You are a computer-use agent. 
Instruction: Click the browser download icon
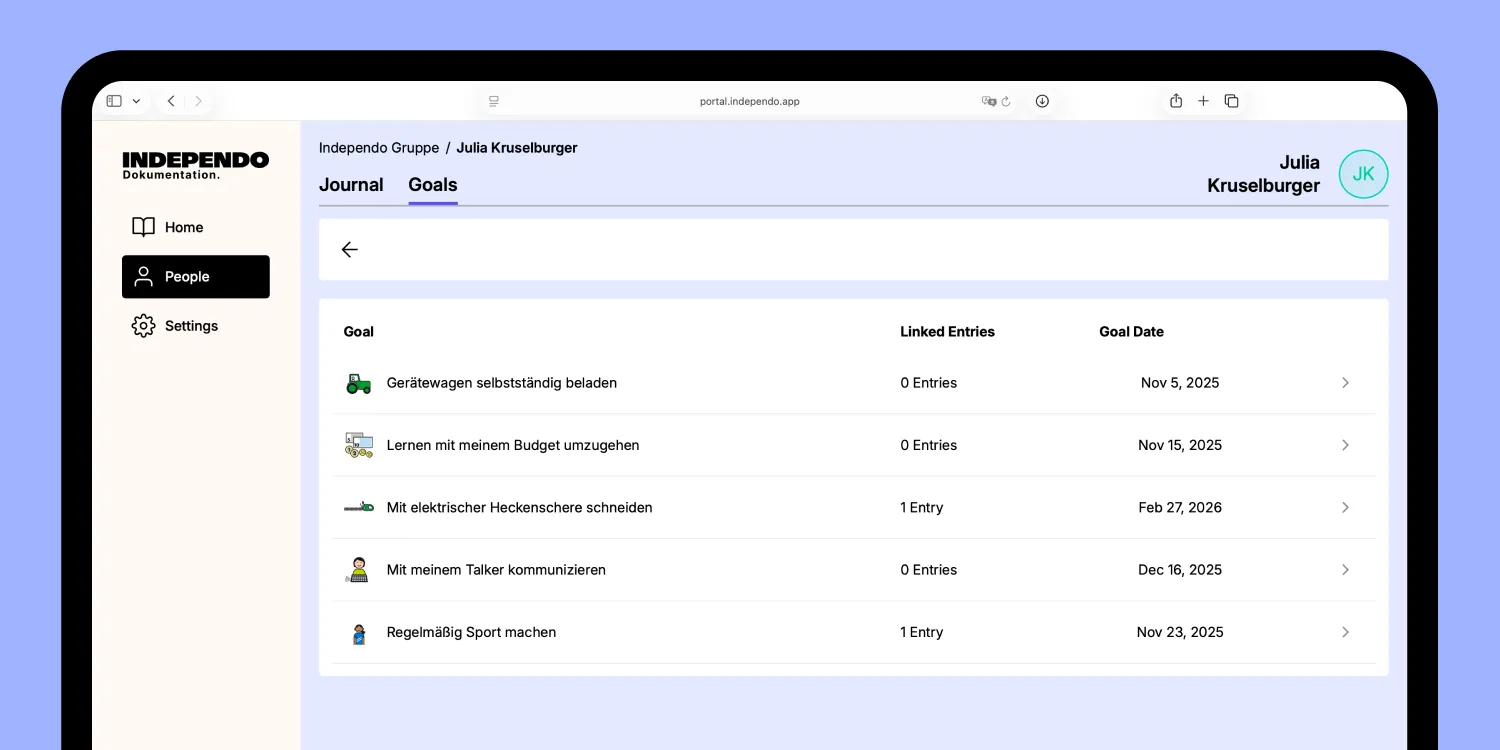[x=1042, y=101]
